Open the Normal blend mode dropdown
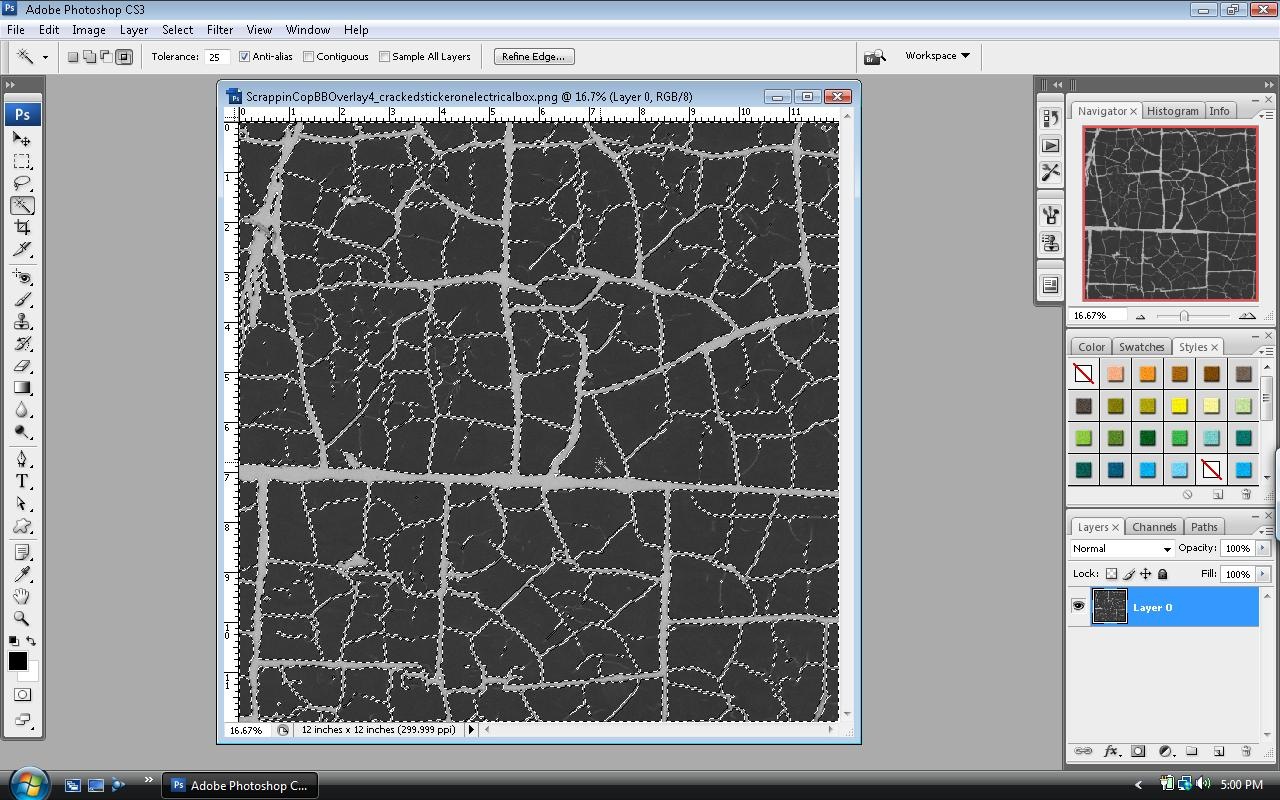 (1121, 549)
